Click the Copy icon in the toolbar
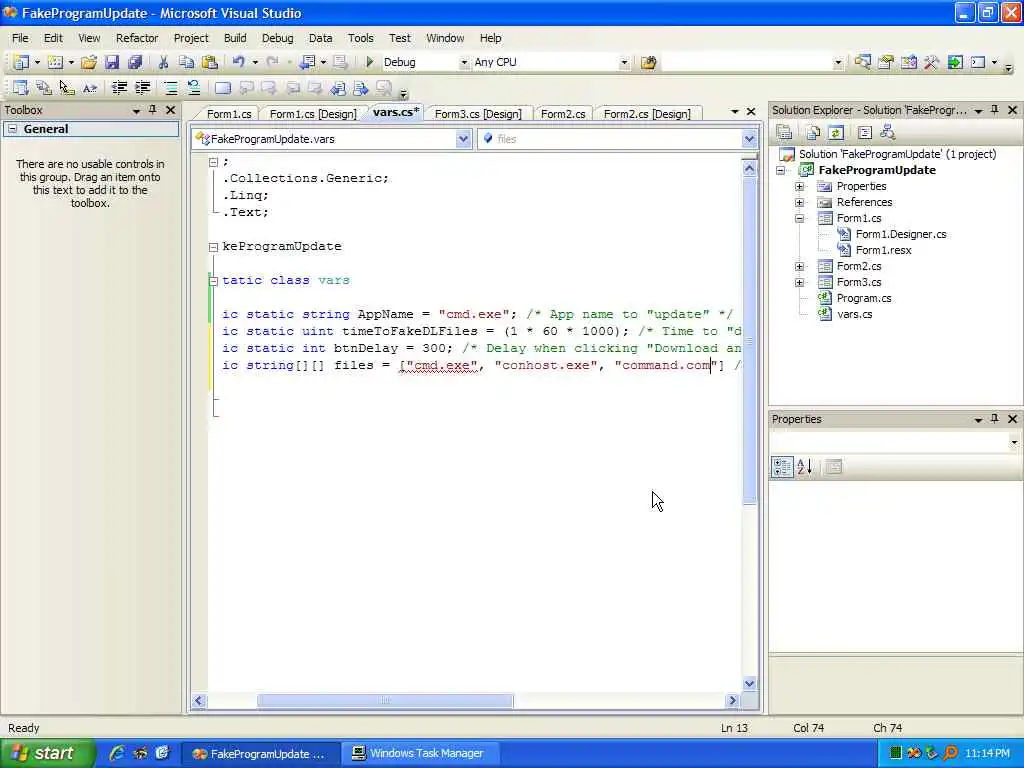Image resolution: width=1024 pixels, height=768 pixels. coord(186,62)
